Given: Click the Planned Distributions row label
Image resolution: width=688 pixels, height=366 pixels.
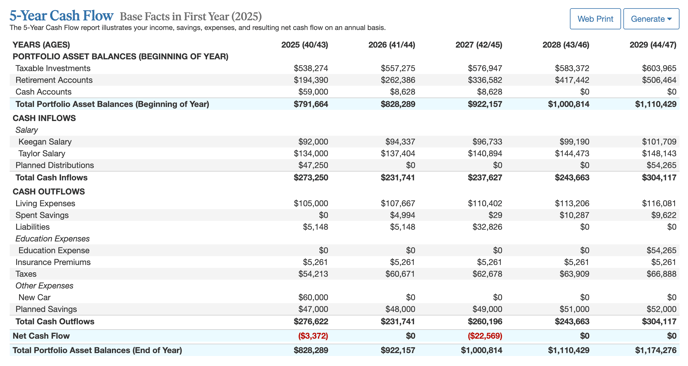Looking at the screenshot, I should pyautogui.click(x=54, y=165).
